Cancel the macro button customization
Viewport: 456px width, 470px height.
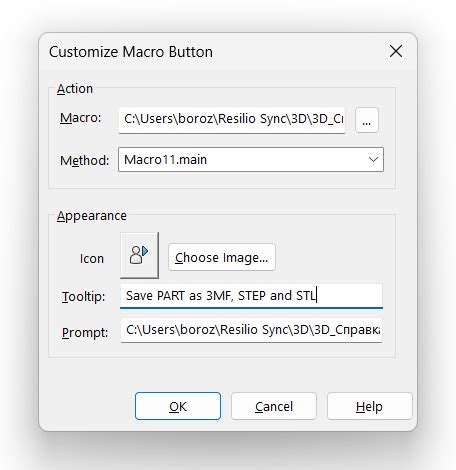pos(274,406)
